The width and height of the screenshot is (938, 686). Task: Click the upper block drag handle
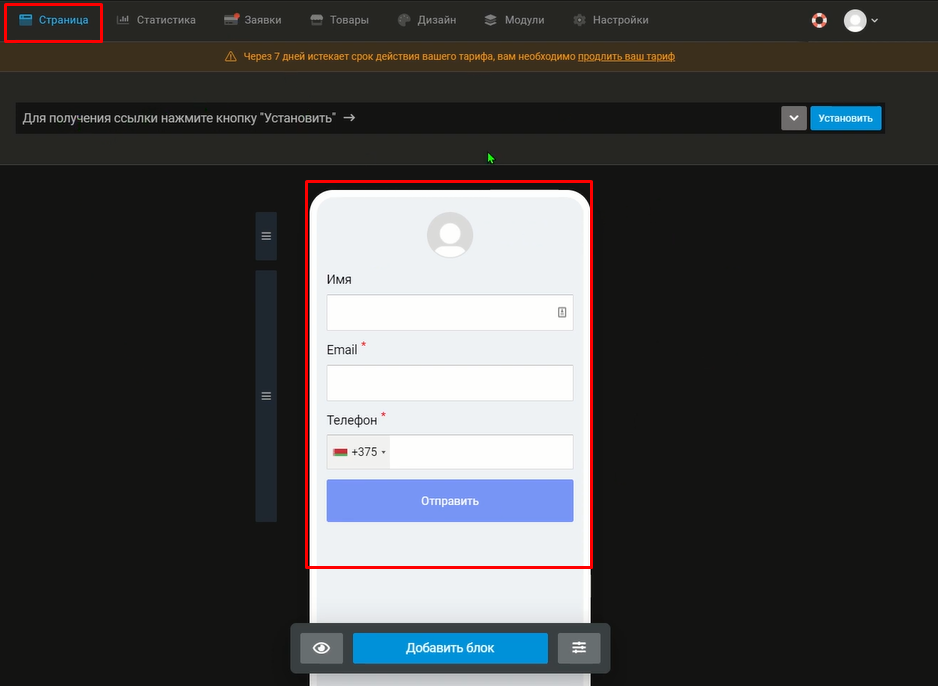pos(266,236)
